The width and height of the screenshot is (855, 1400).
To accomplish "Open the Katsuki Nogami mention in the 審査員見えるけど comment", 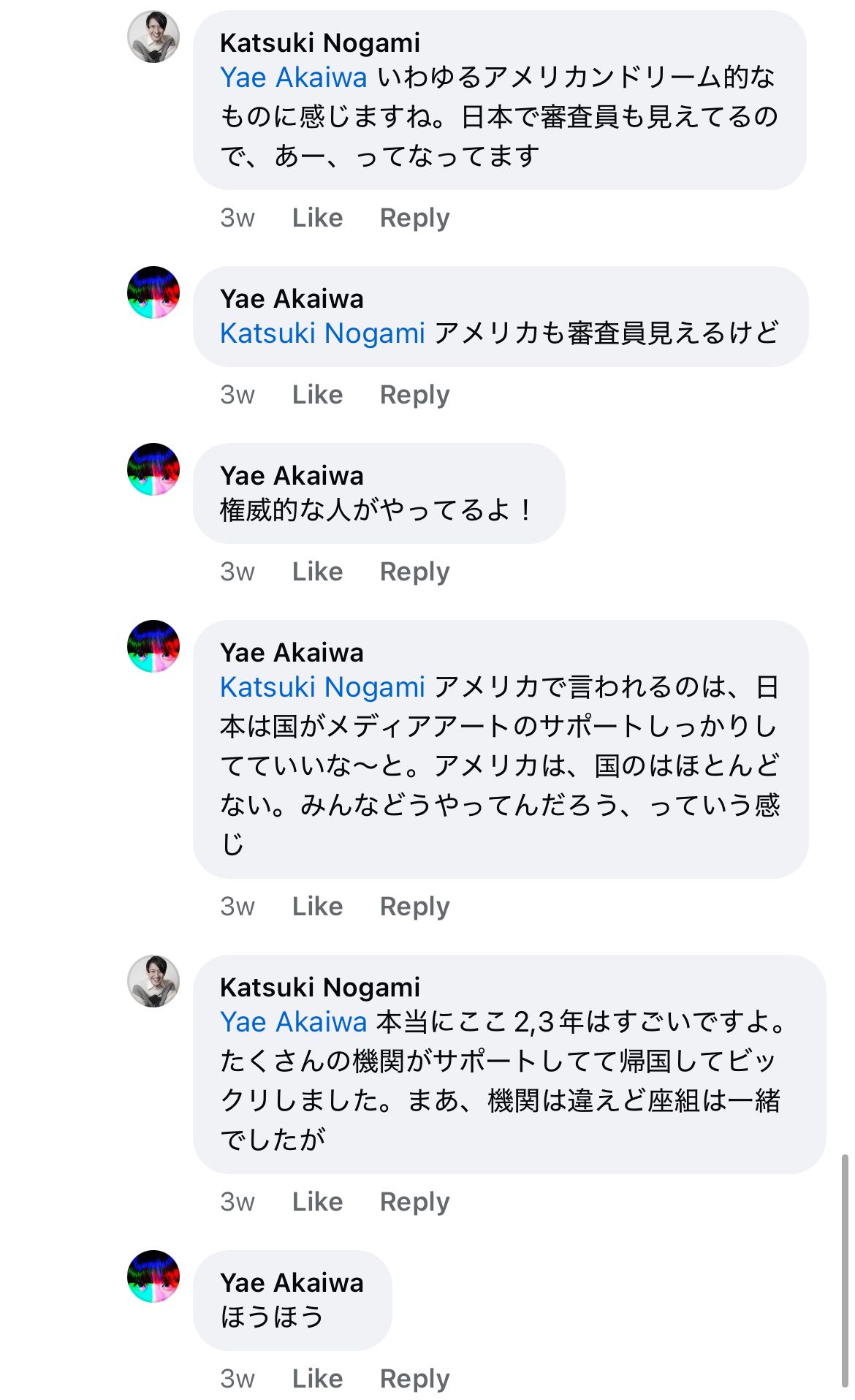I will 322,333.
